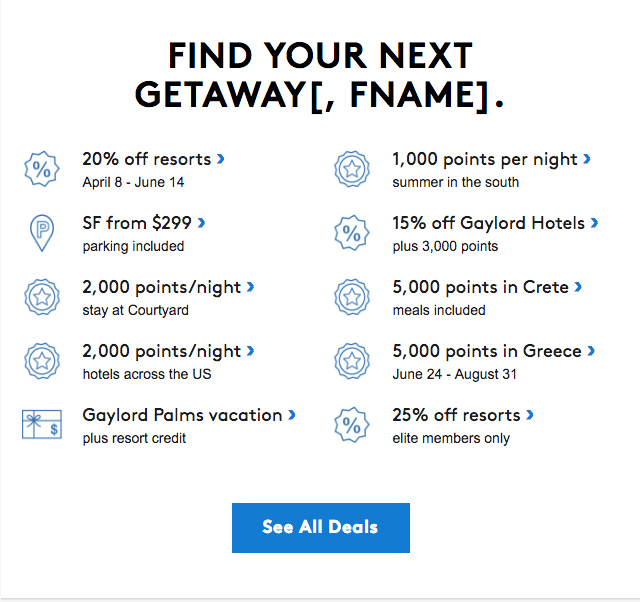Follow the Gaylord Palms vacation link
Image resolution: width=640 pixels, height=602 pixels.
(182, 415)
